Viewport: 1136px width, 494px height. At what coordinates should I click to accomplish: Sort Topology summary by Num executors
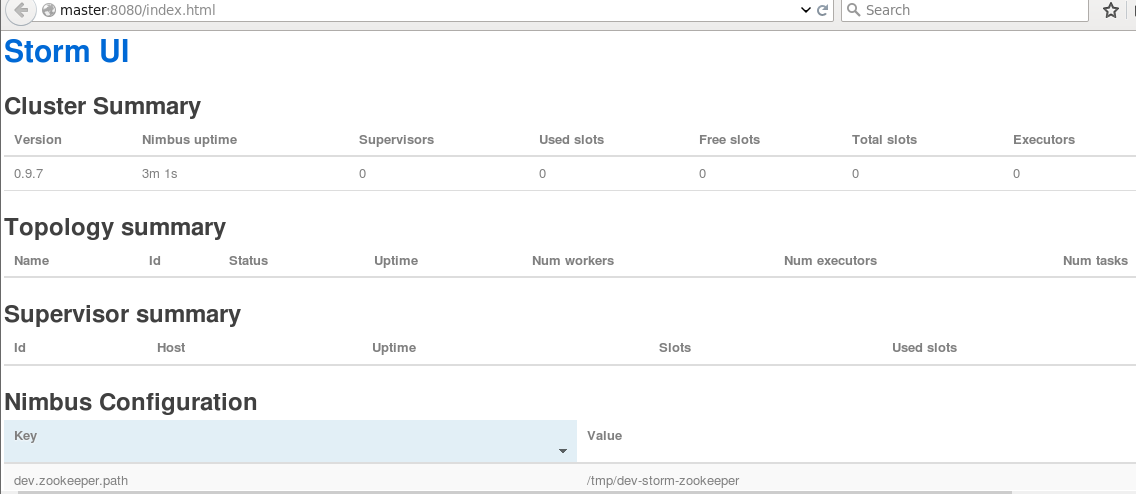[830, 261]
